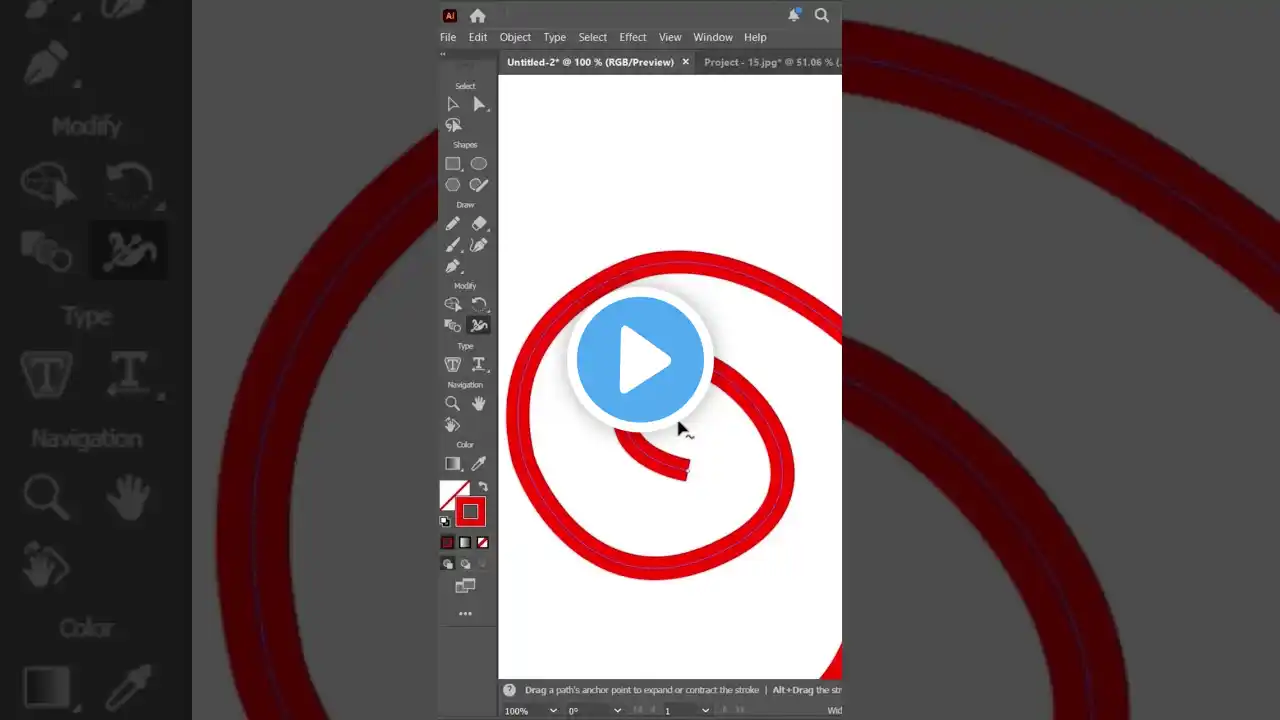1280x720 pixels.
Task: Pick the Lasso tool
Action: tap(453, 125)
